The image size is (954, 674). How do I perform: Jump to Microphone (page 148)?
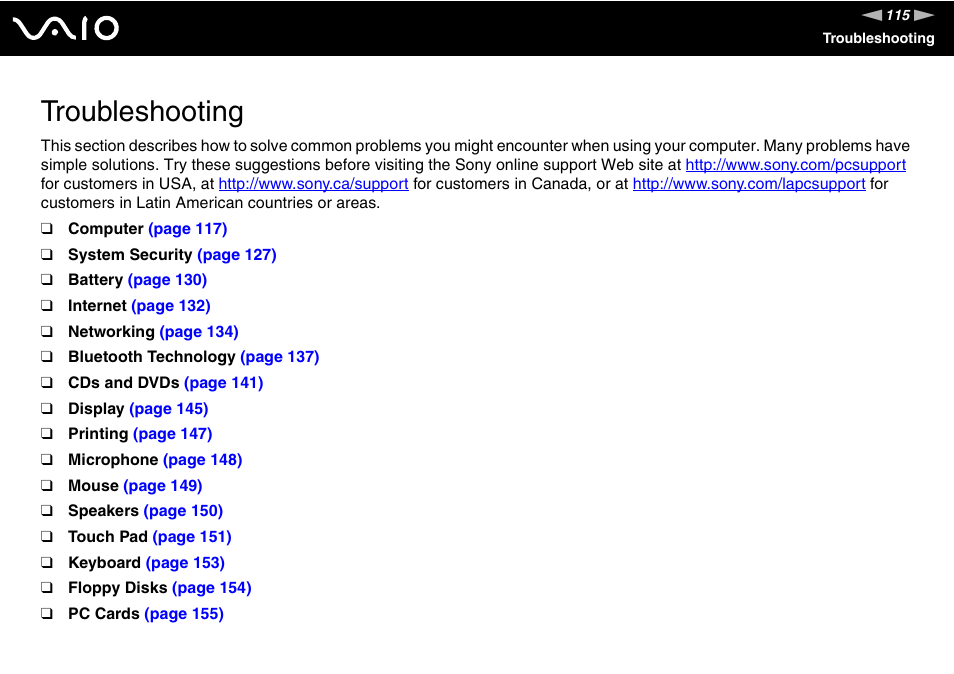click(203, 460)
